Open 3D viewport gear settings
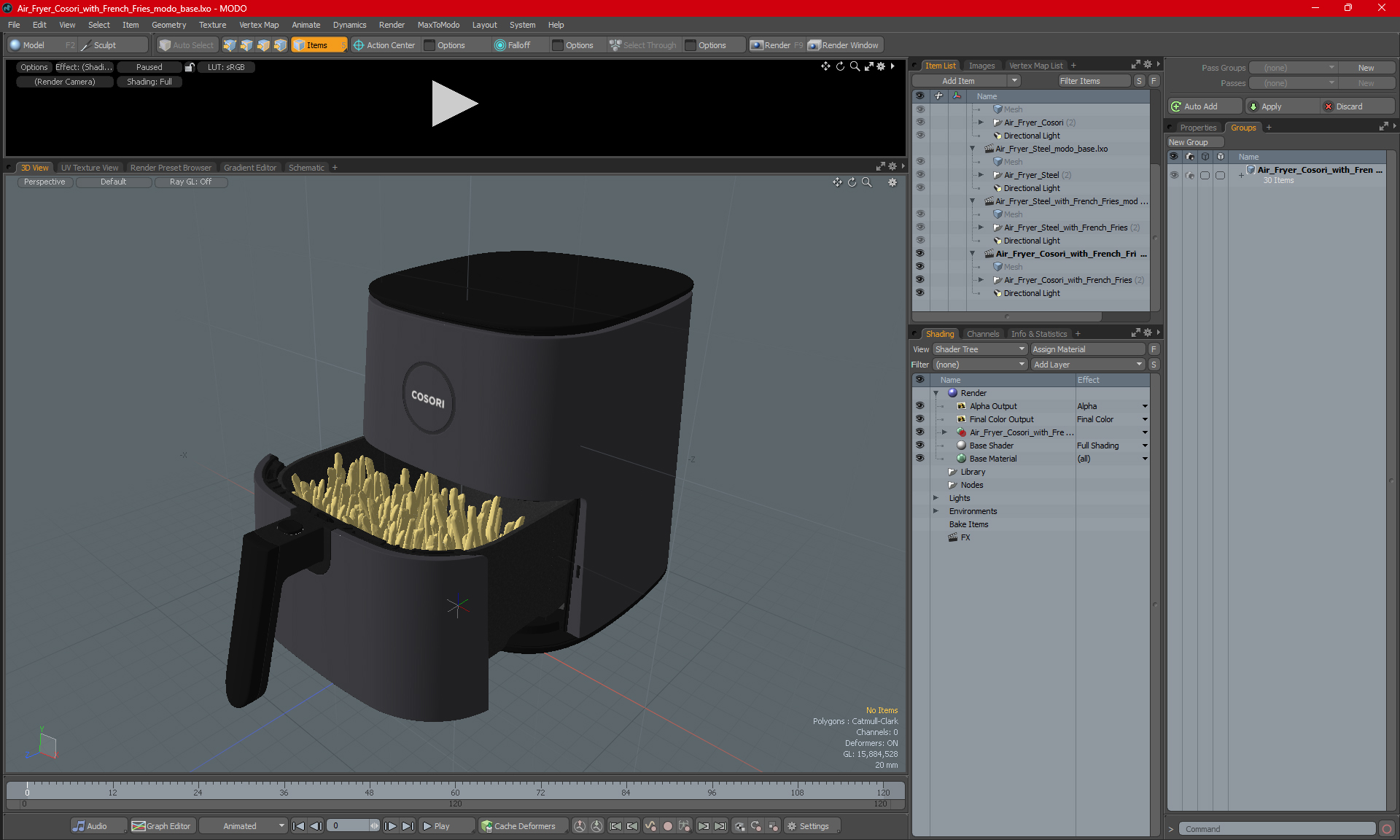The image size is (1400, 840). click(x=892, y=182)
